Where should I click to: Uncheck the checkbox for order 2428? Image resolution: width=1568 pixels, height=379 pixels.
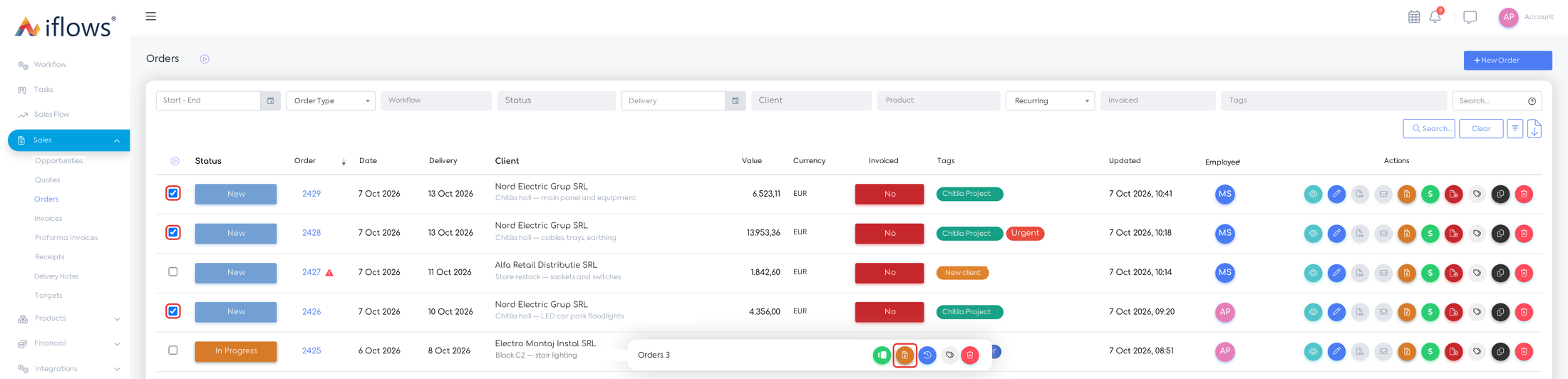173,232
